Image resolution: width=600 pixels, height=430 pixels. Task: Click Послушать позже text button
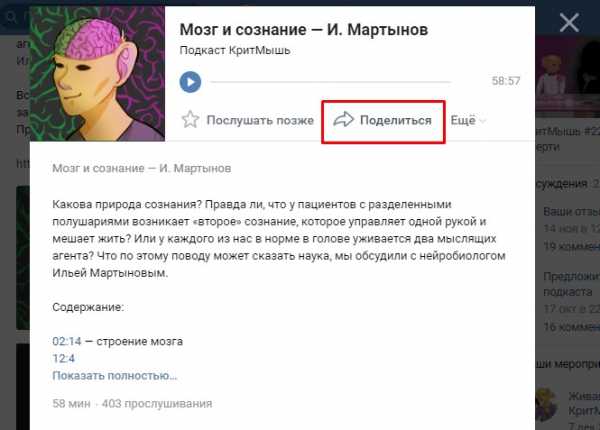pyautogui.click(x=260, y=121)
